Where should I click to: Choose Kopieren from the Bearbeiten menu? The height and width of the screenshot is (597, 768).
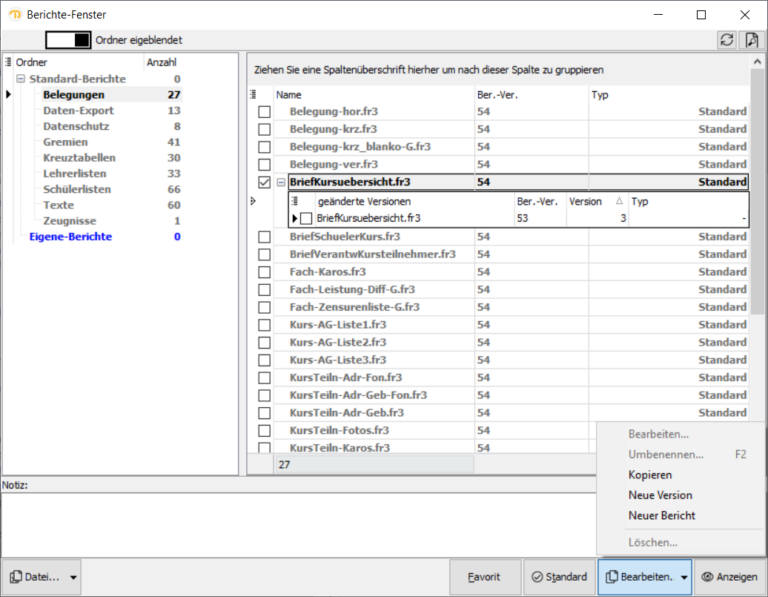650,475
